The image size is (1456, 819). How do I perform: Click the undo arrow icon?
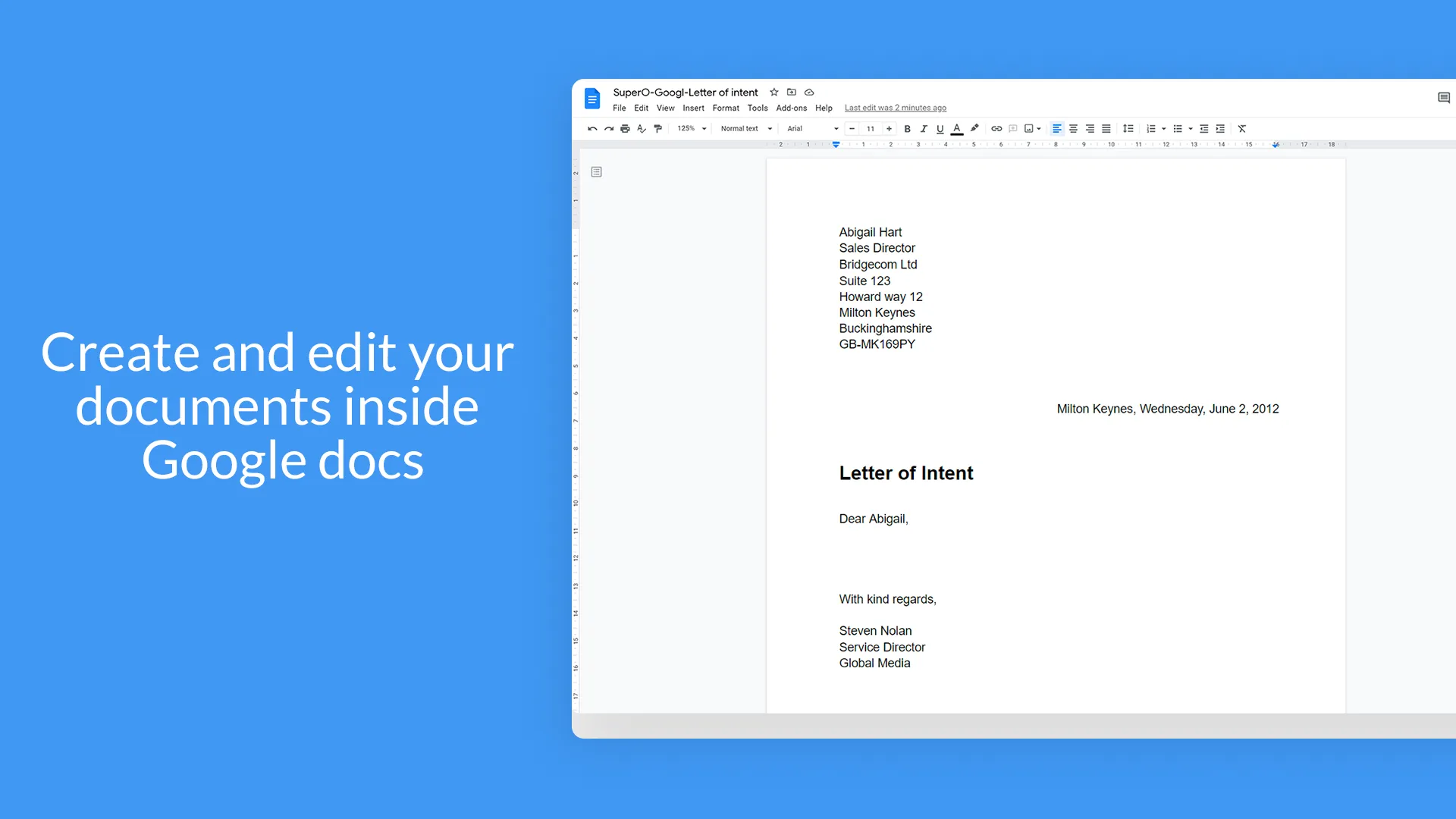[592, 129]
